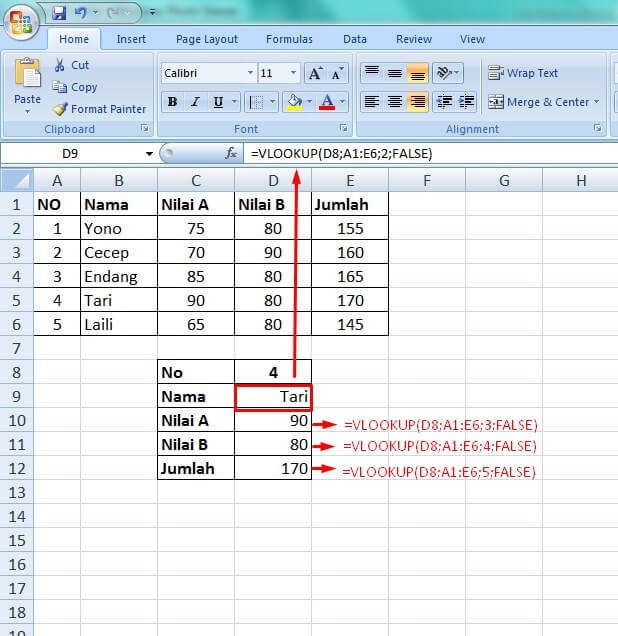Click Merge & Center

tap(539, 102)
